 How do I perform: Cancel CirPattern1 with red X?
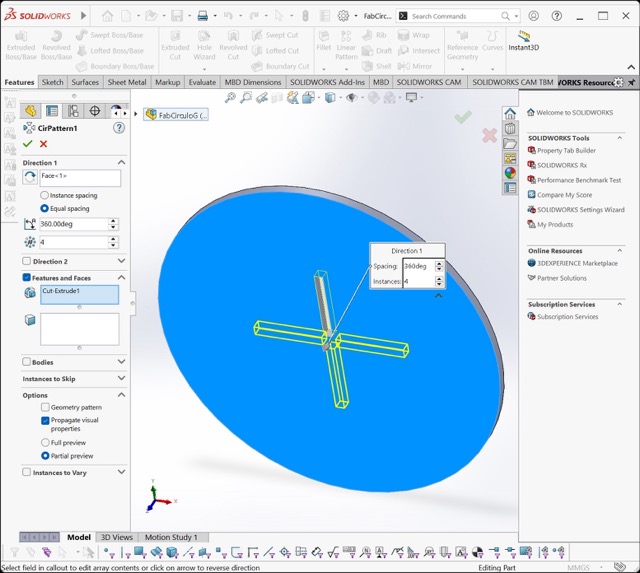[x=44, y=144]
